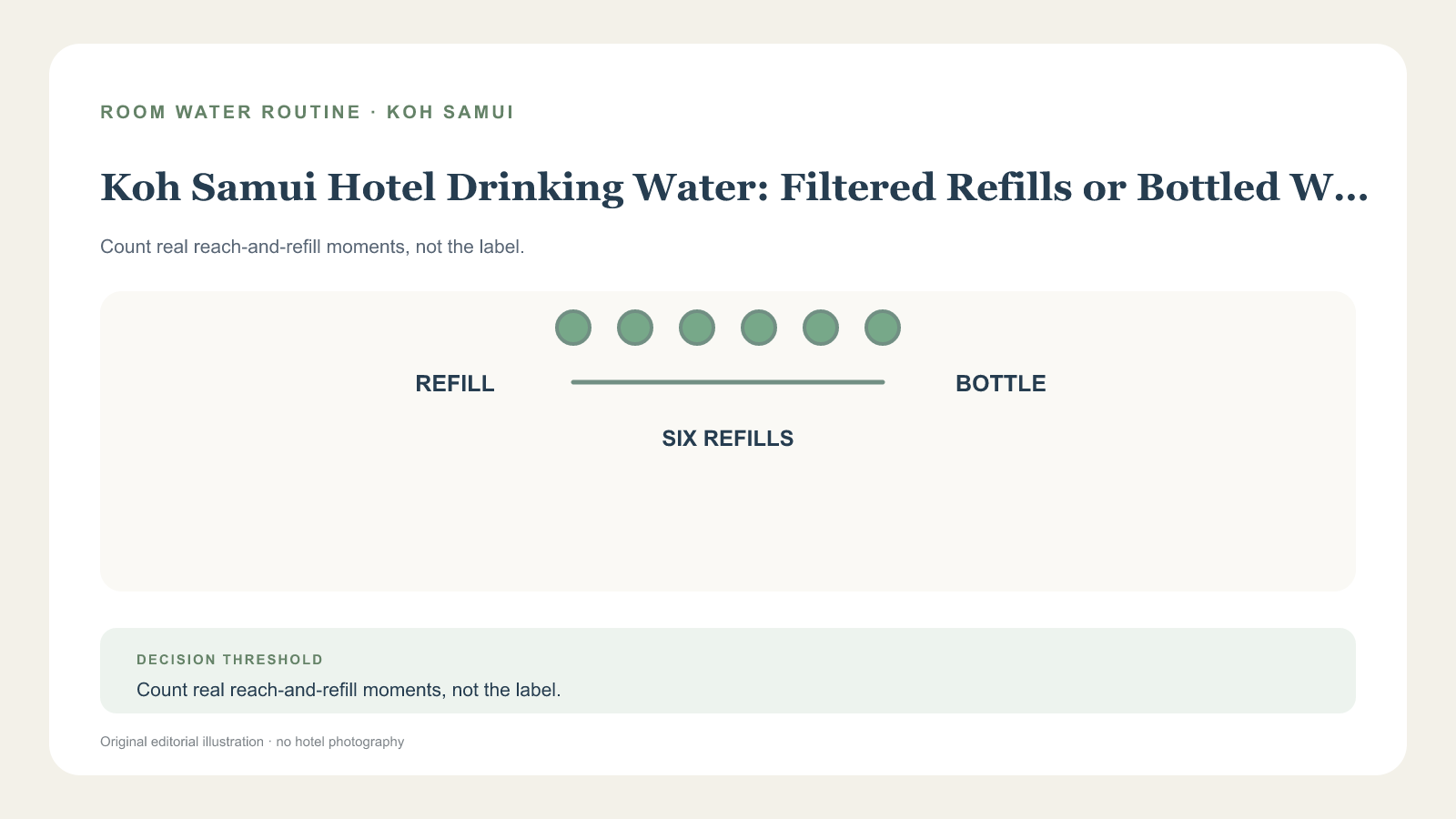Click the DECISION THRESHOLD heading
Screen dimensions: 1456x819
(230, 660)
